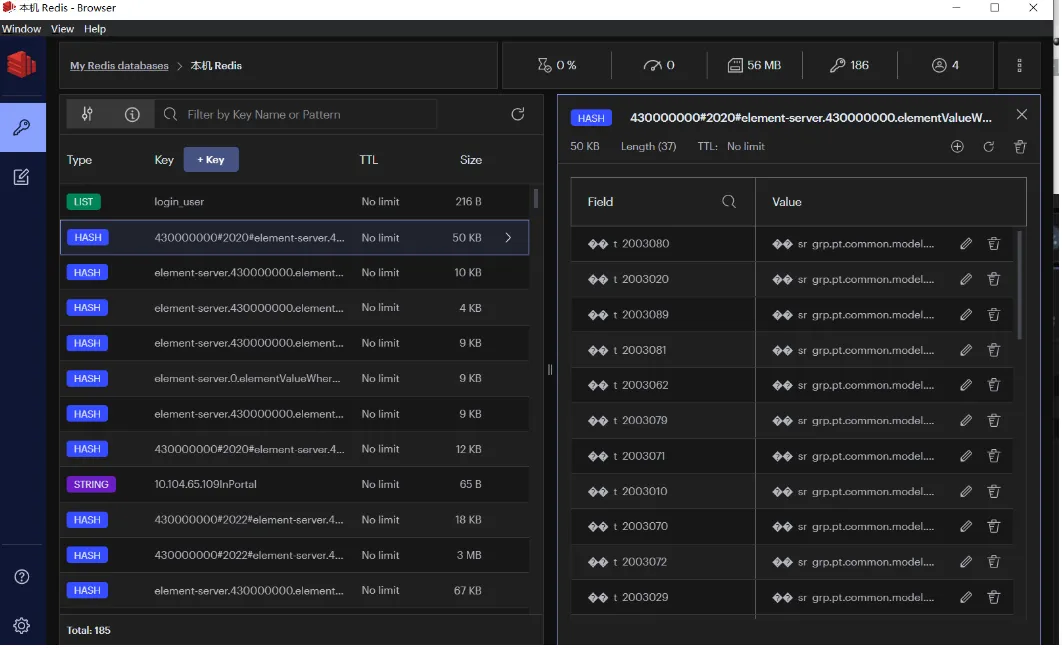
Task: Open the Help menu
Action: [95, 28]
